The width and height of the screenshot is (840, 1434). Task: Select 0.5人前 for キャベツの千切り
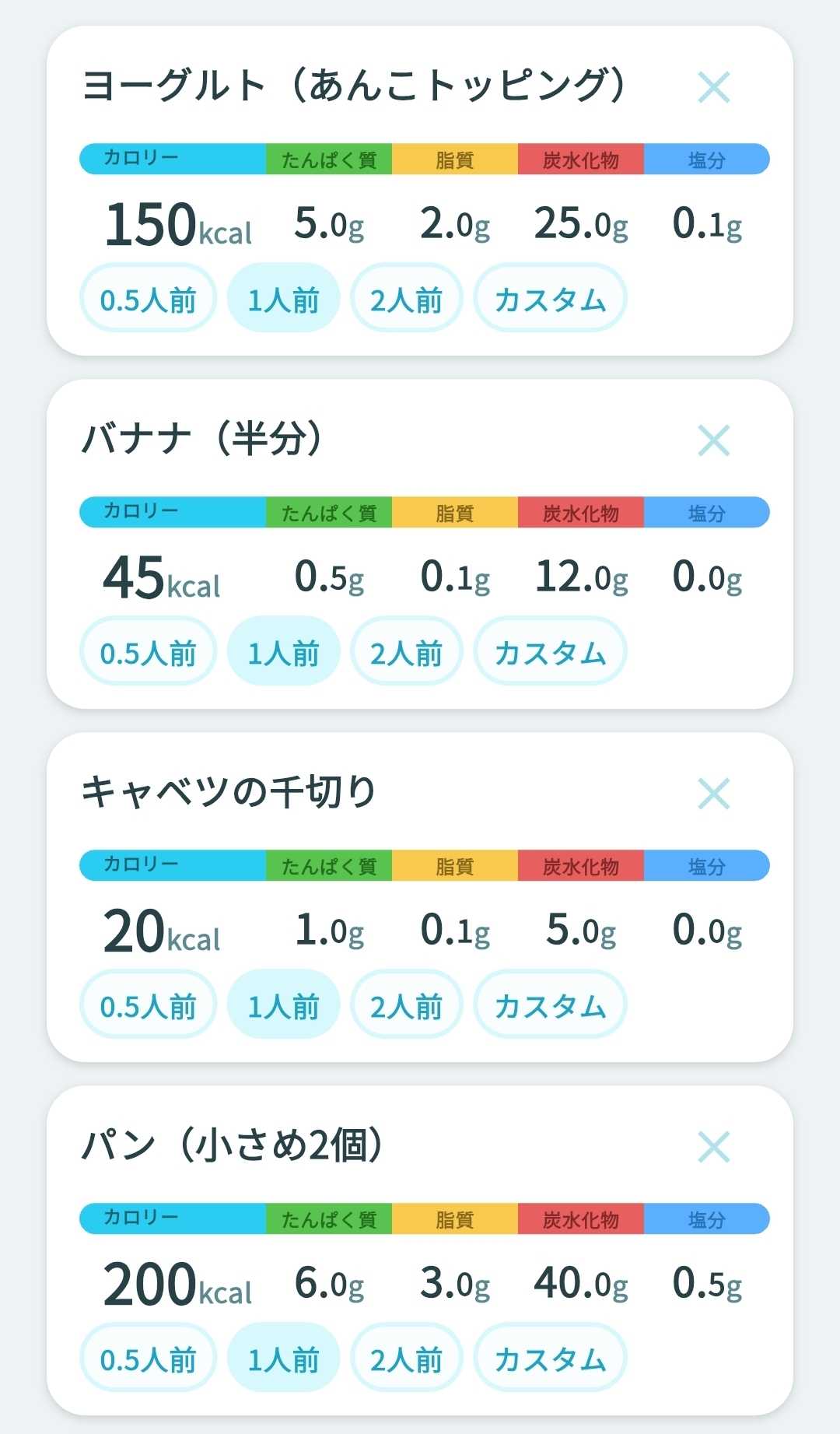click(148, 1005)
